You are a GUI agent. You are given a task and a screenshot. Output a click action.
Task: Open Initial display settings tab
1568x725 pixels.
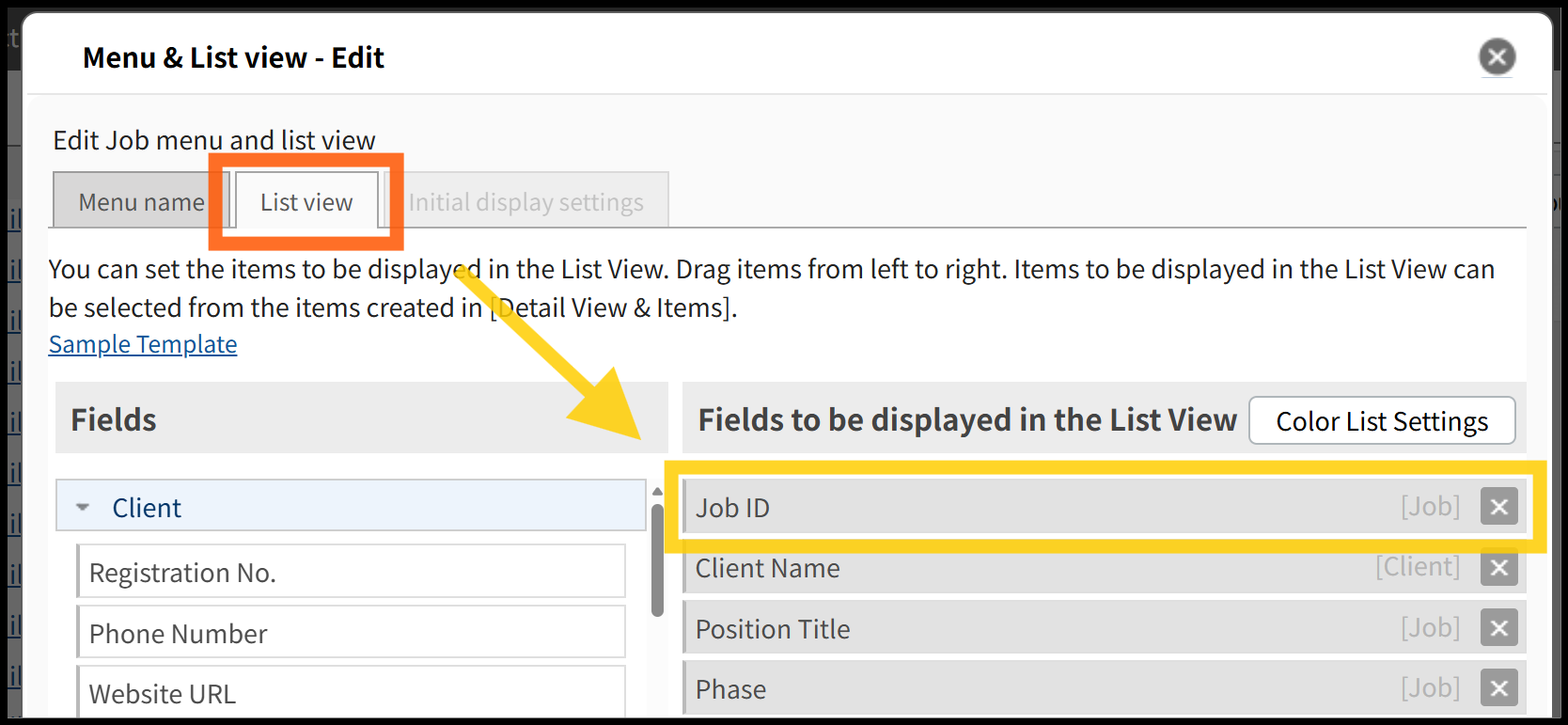pos(526,200)
